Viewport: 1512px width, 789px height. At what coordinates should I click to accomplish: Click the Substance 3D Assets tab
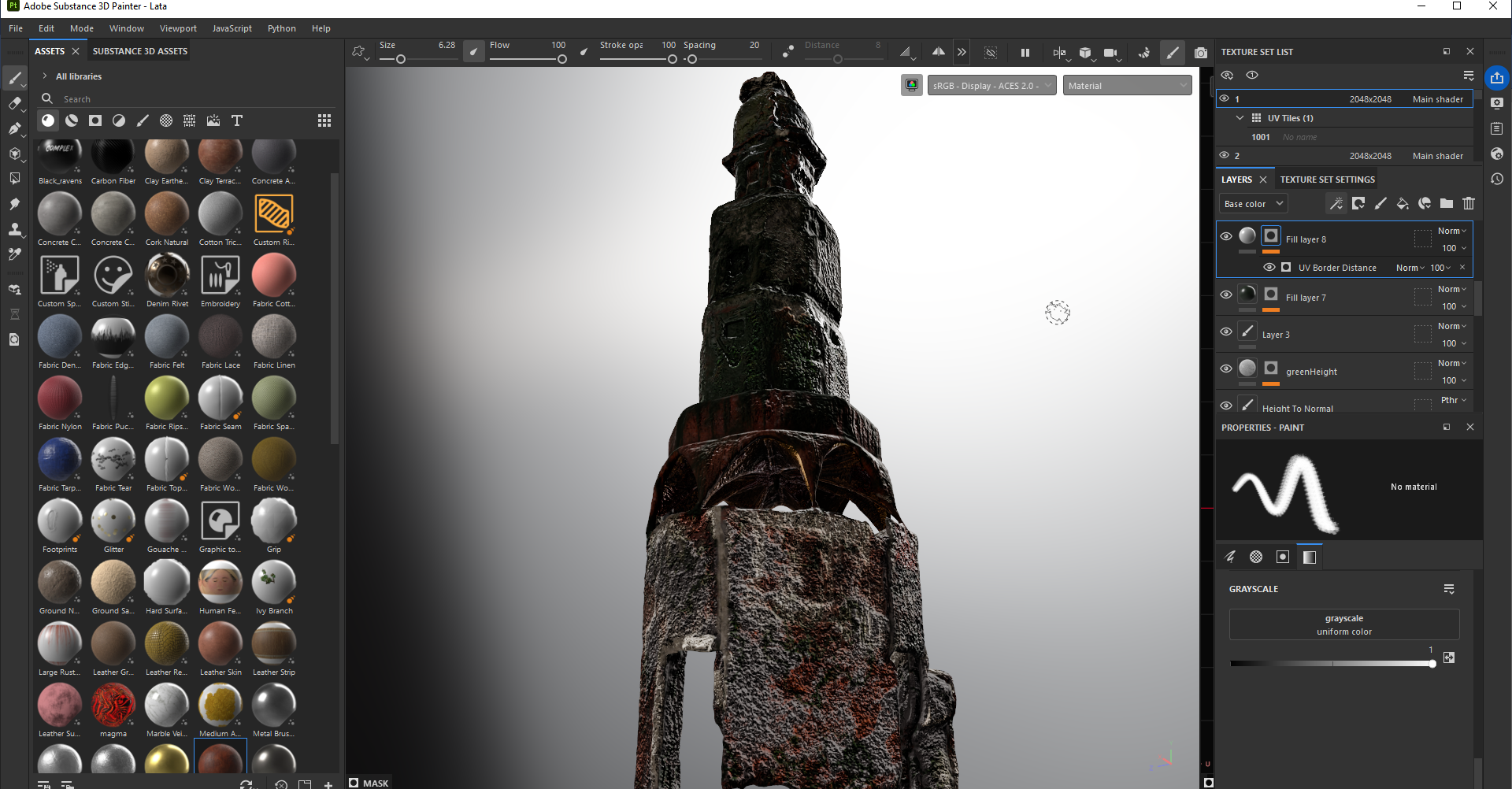point(140,51)
